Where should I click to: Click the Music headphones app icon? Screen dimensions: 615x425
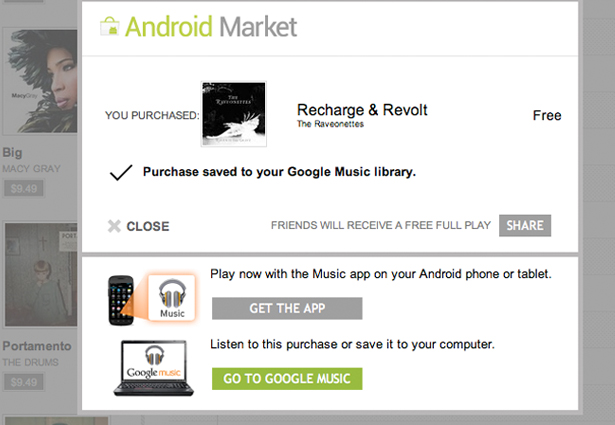172,298
